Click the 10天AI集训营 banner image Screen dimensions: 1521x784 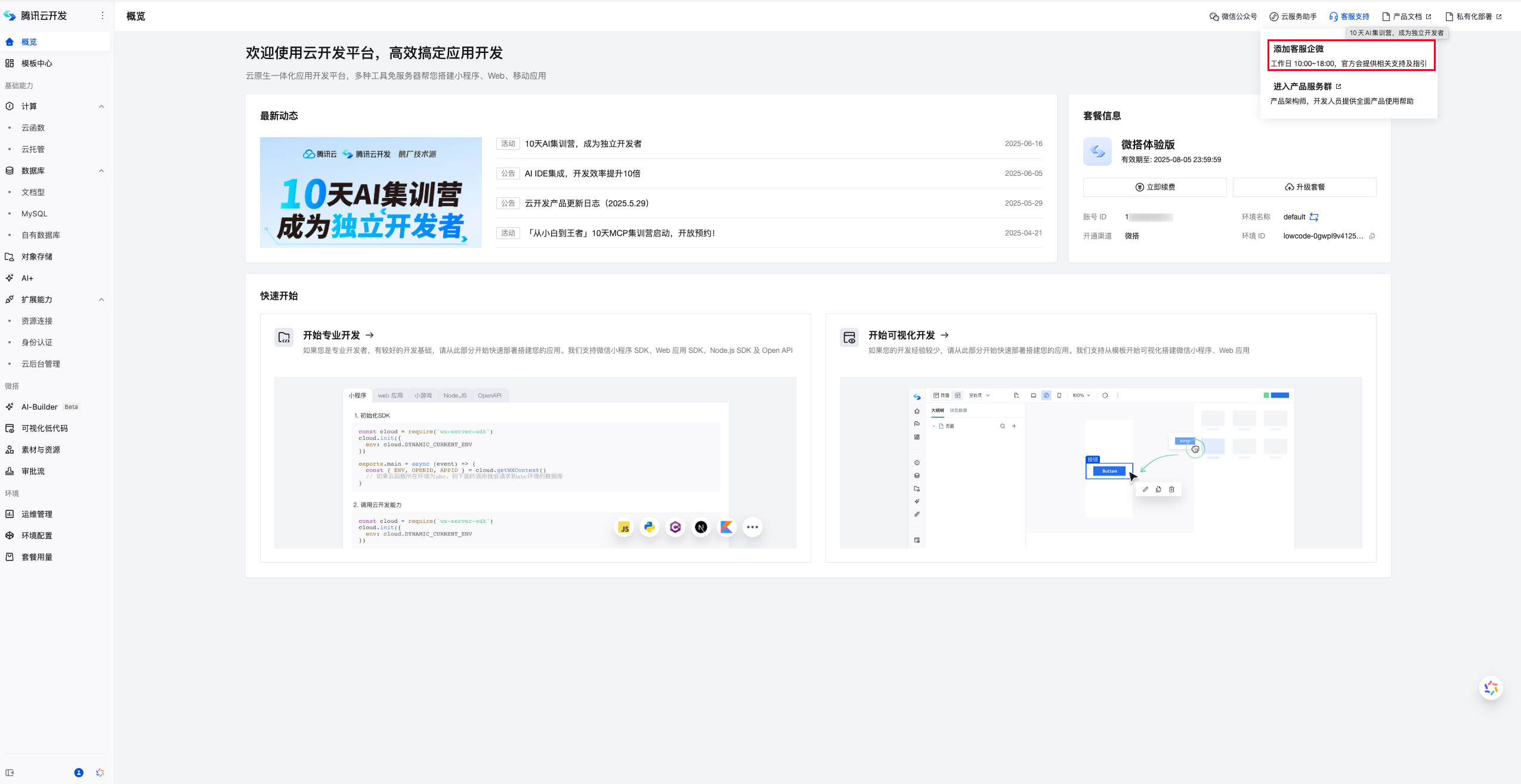point(371,193)
